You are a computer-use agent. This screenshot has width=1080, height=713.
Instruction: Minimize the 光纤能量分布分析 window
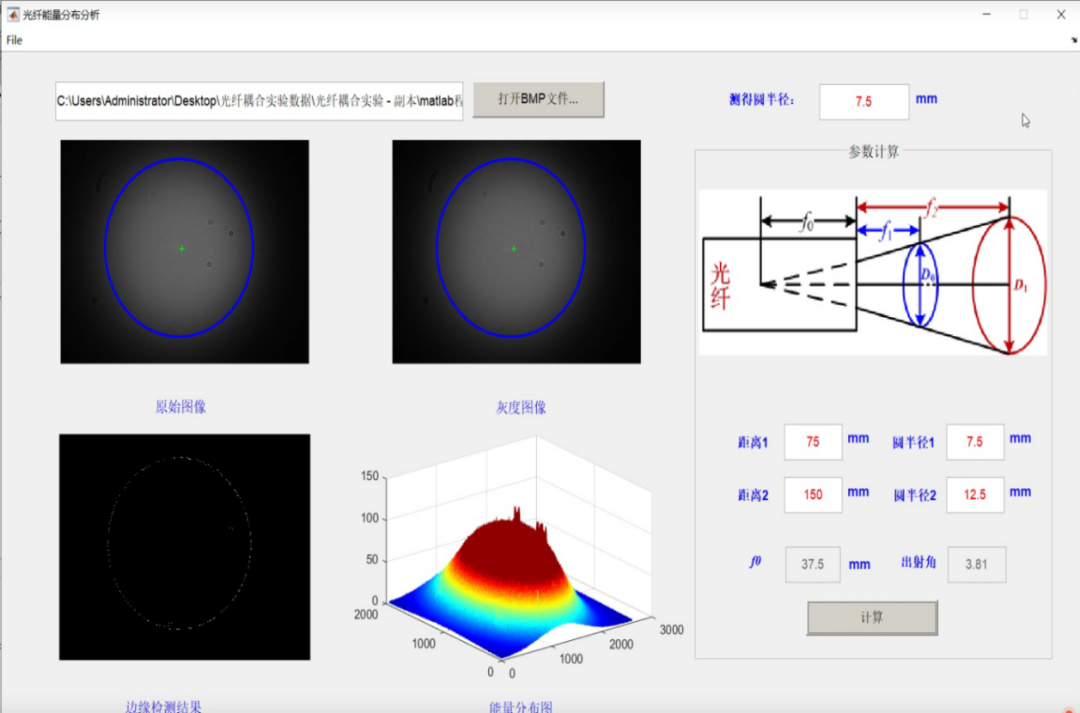tap(986, 15)
